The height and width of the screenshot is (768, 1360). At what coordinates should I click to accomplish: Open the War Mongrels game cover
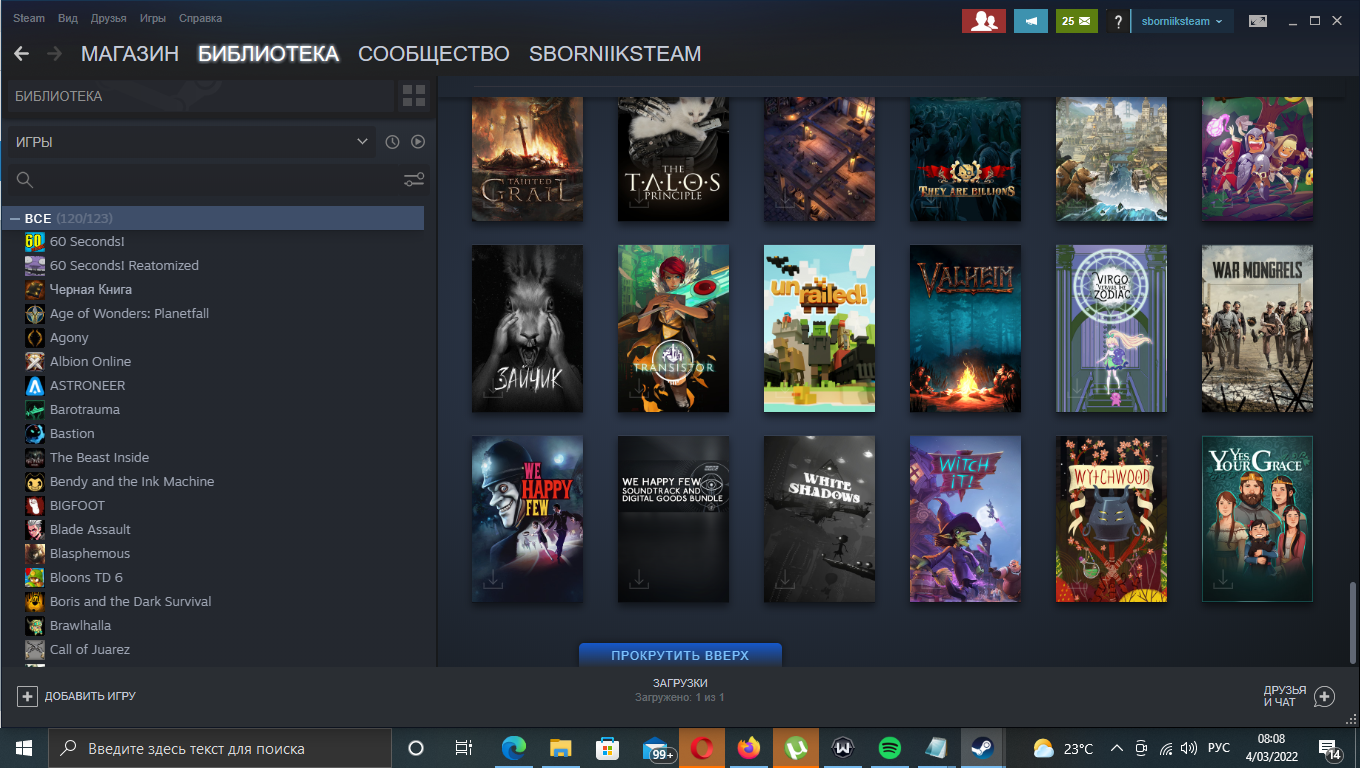[x=1257, y=328]
